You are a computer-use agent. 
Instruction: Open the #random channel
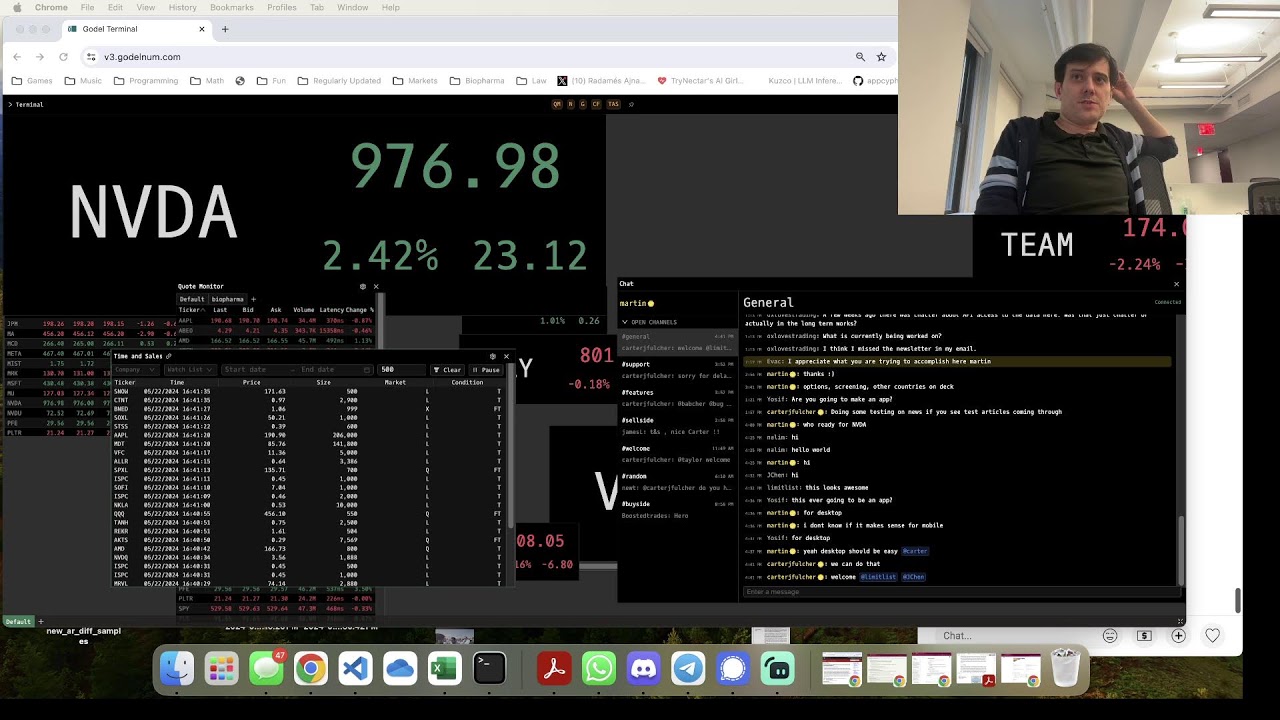click(678, 482)
